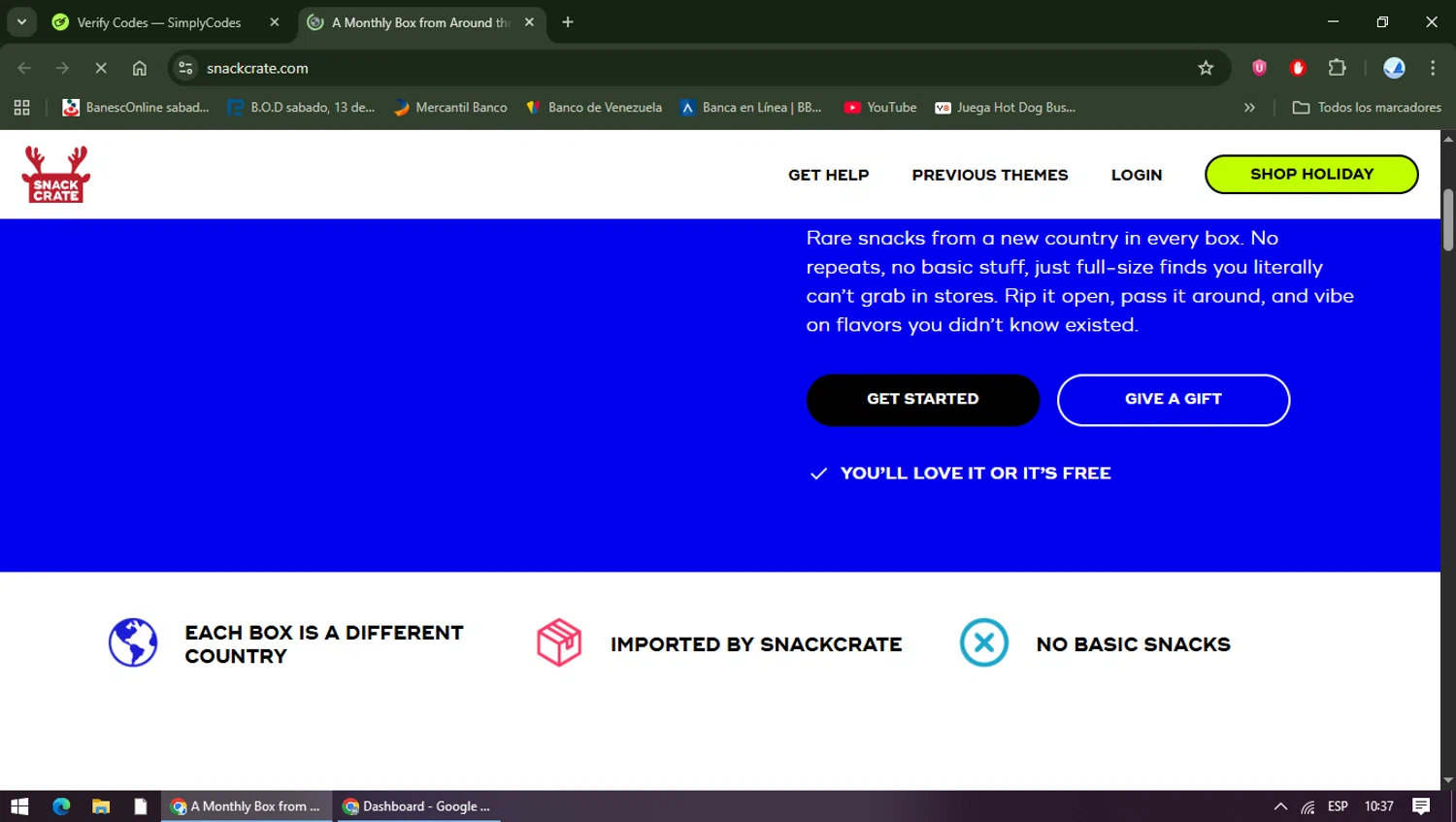Click the scrollbar up arrow

click(1448, 139)
